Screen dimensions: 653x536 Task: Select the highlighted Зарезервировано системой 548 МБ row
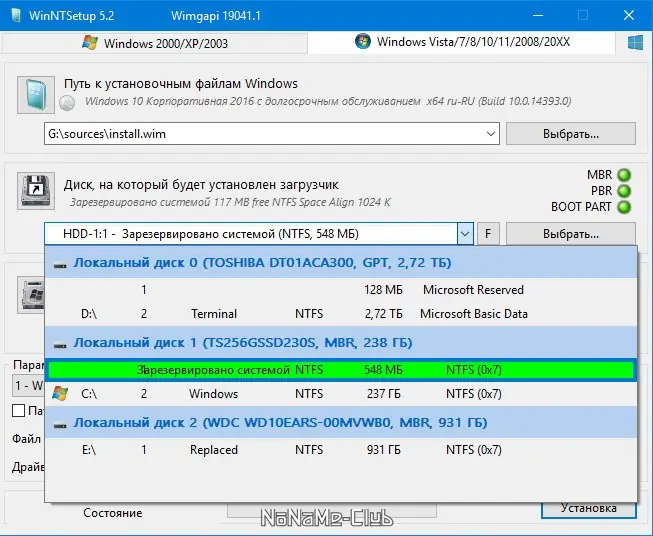click(x=341, y=370)
